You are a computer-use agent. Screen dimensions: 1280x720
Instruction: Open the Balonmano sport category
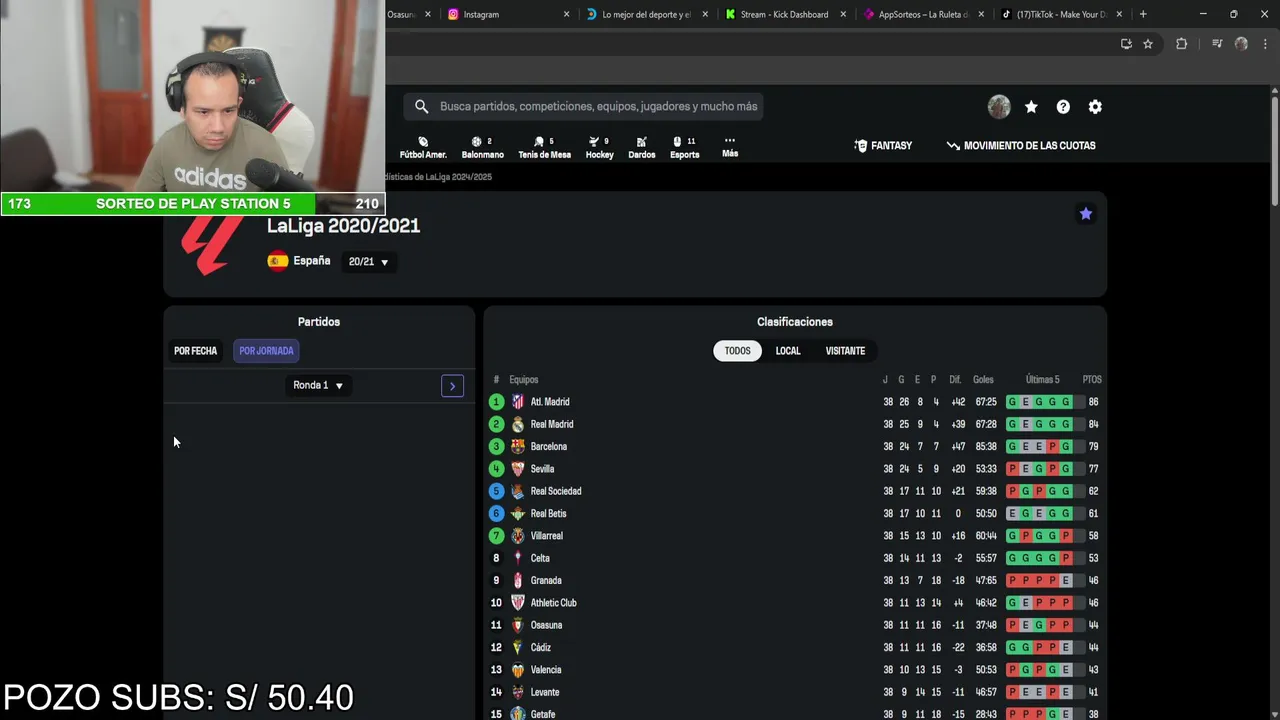[x=482, y=147]
